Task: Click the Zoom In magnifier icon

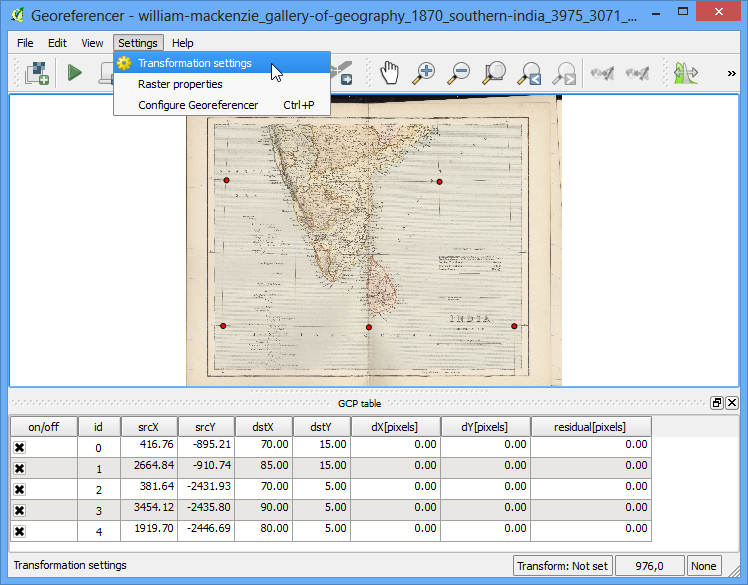Action: (x=424, y=73)
